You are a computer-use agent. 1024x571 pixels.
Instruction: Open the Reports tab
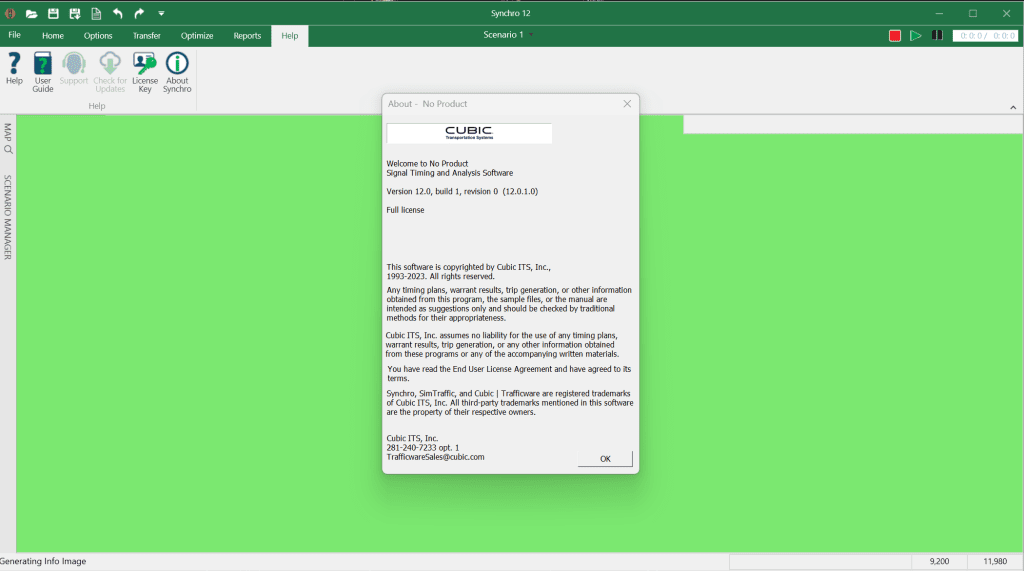(x=247, y=36)
